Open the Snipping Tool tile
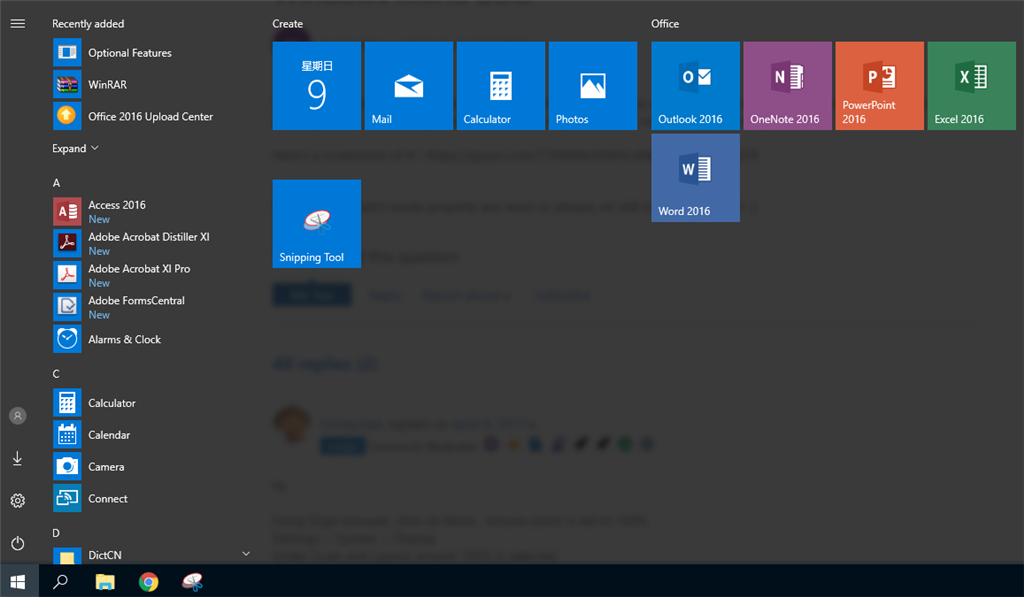This screenshot has width=1024, height=597. point(317,223)
